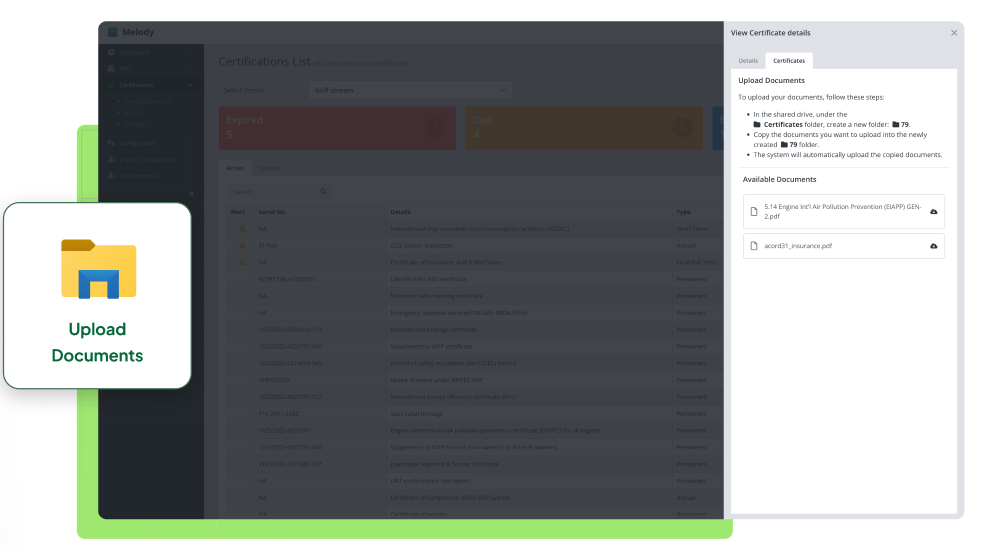Select the Certificate of Compliance VDRS-VDR System row
Image resolution: width=985 pixels, height=551 pixels.
tap(474, 498)
